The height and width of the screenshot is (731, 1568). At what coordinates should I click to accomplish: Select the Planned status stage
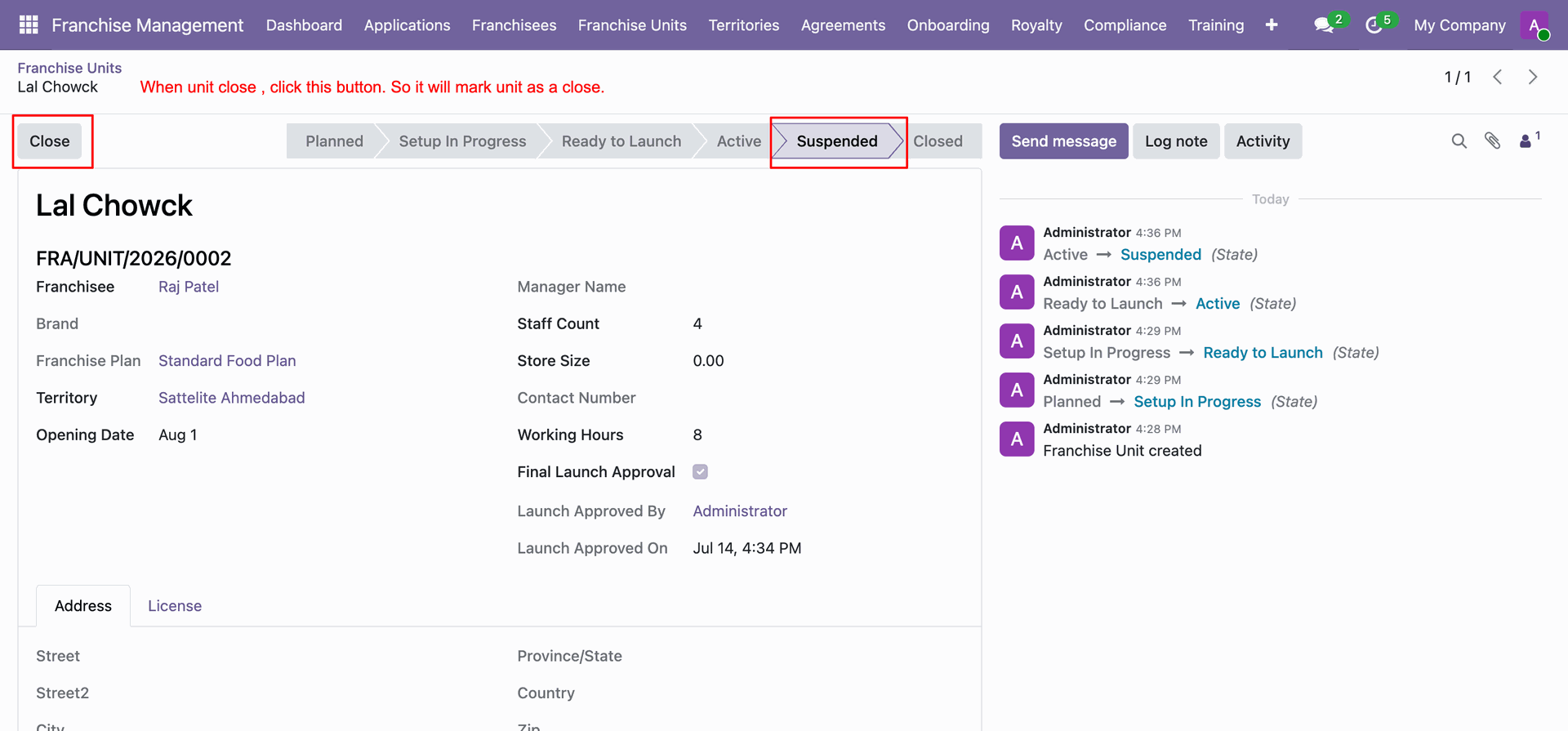(334, 141)
